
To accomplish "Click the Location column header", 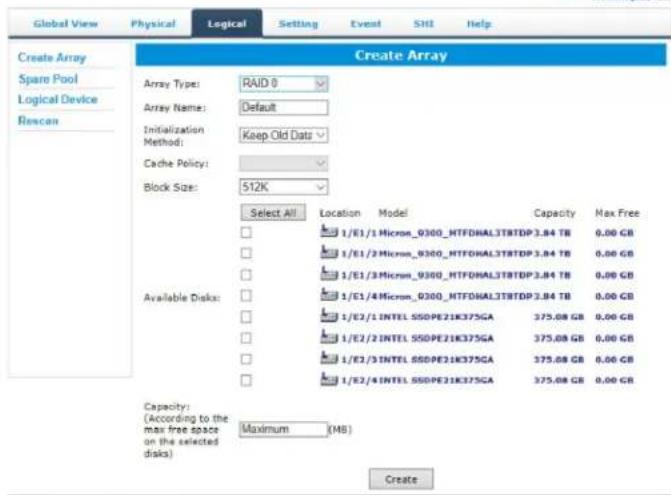I will pos(340,213).
